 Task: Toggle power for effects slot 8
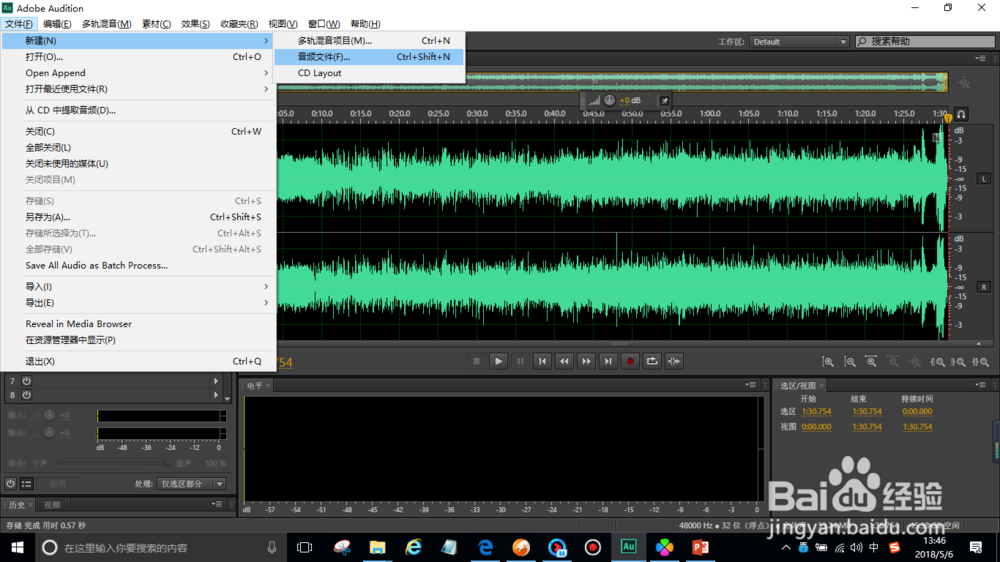coord(27,395)
